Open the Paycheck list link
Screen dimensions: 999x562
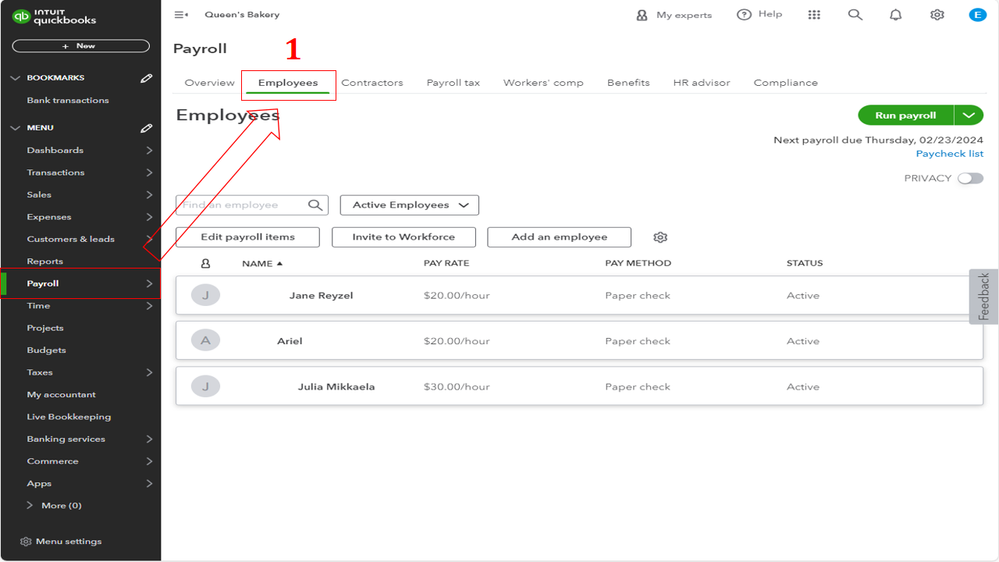pos(949,154)
